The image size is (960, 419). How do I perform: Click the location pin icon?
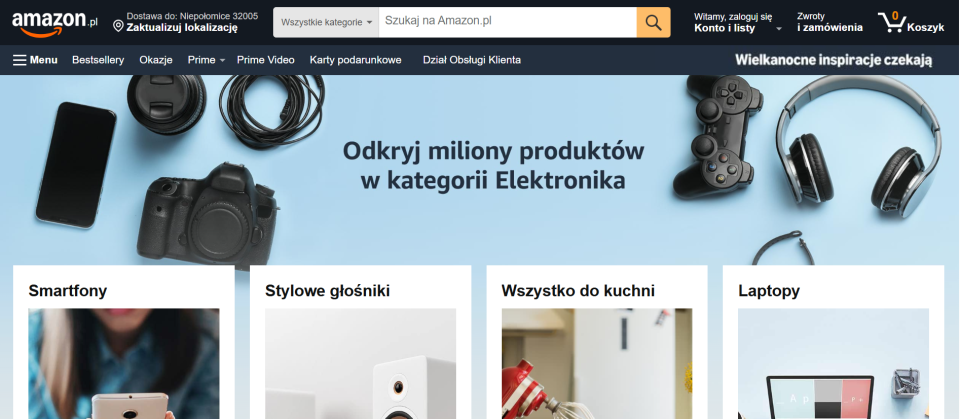coord(119,26)
